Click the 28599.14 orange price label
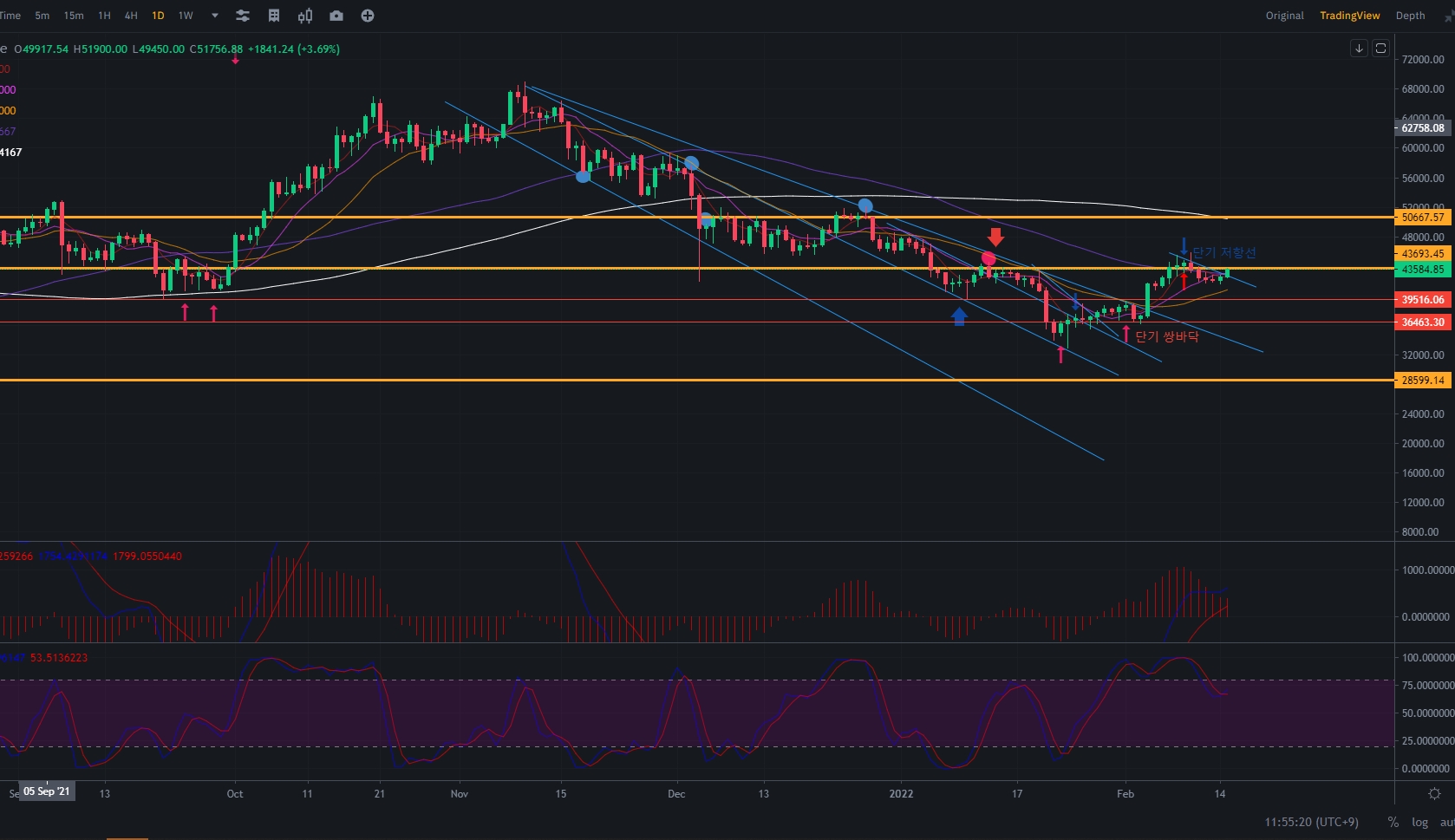Screen dimensions: 1455x840 coord(1422,381)
